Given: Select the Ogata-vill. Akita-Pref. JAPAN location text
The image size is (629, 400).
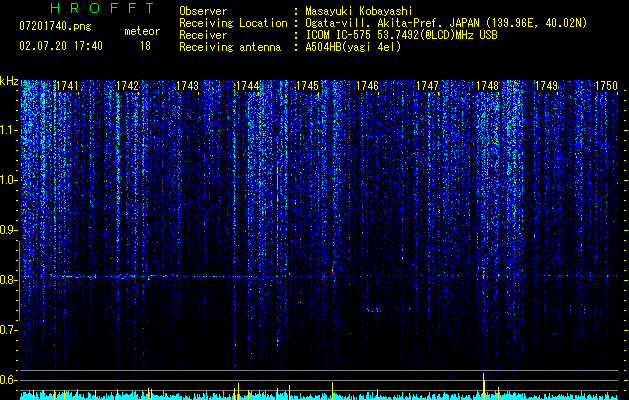Looking at the screenshot, I should click(x=446, y=23).
